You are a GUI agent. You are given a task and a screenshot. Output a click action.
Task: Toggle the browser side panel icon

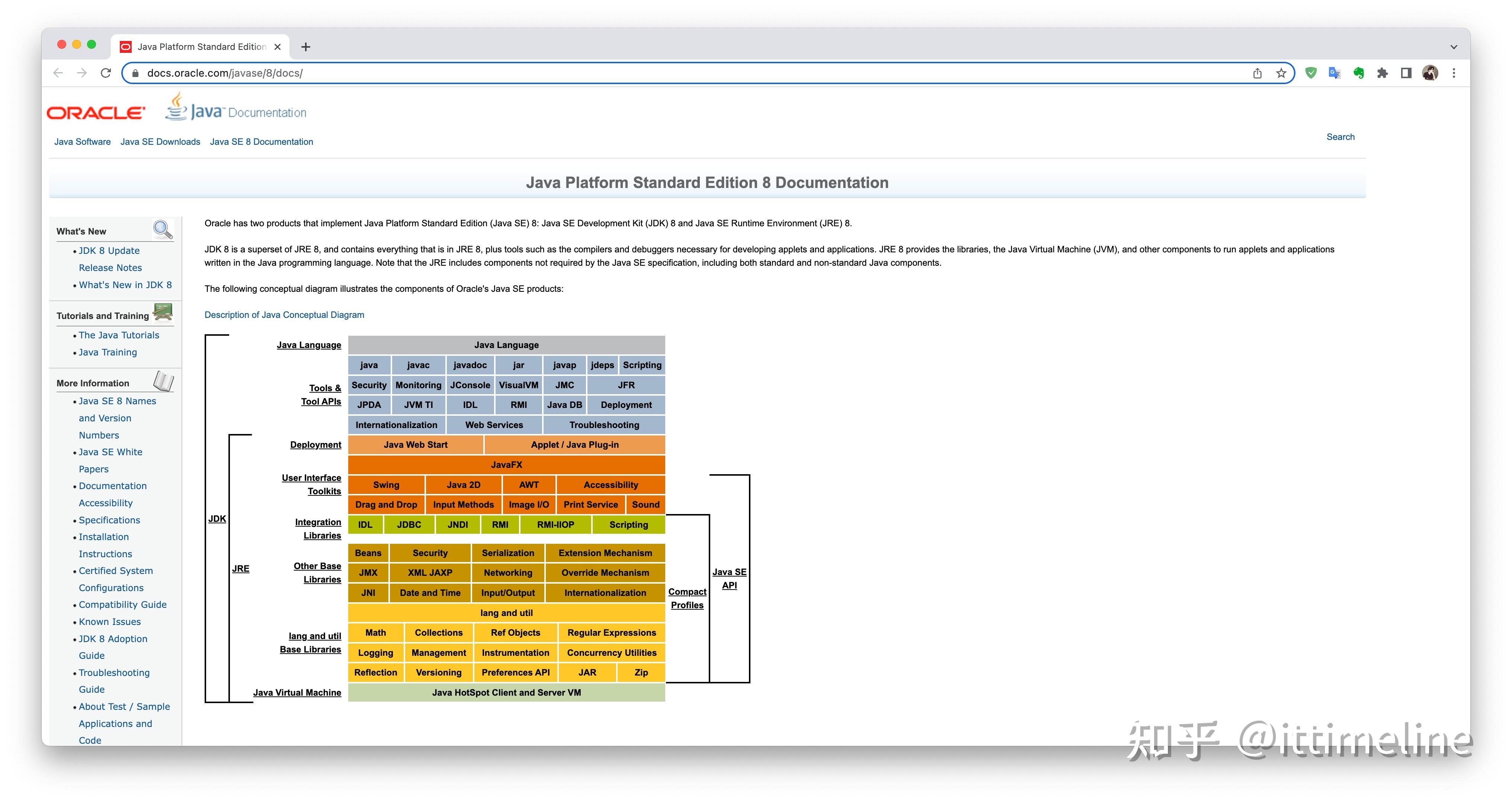pyautogui.click(x=1406, y=73)
